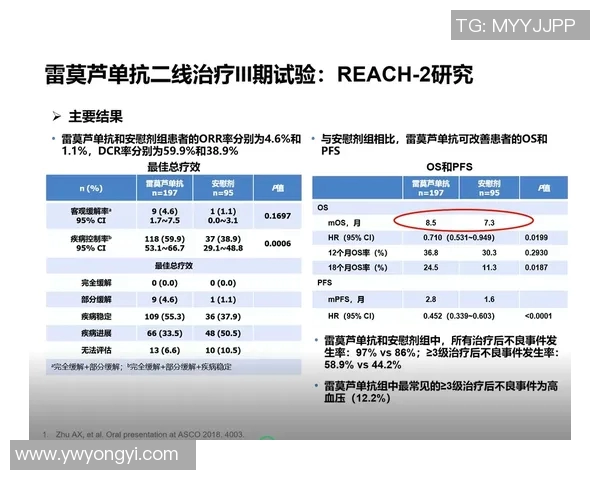The image size is (600, 480).
Task: Click the bullet about 高血压 (12.2%)
Action: (x=441, y=392)
